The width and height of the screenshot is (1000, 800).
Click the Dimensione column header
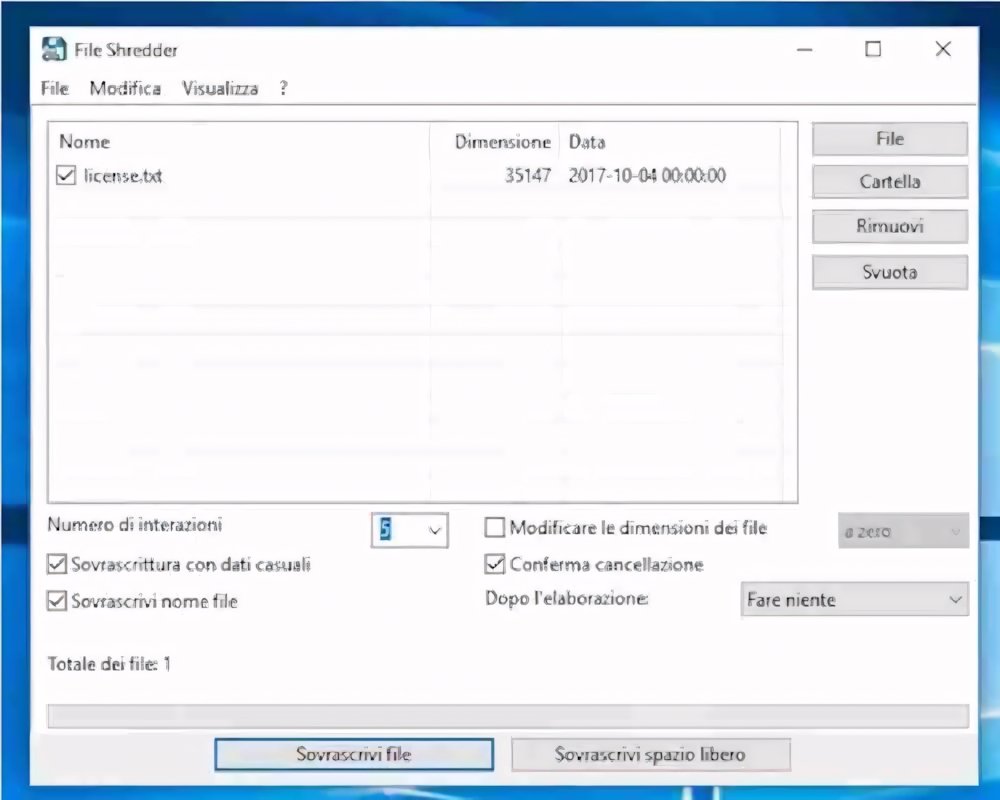(x=495, y=142)
